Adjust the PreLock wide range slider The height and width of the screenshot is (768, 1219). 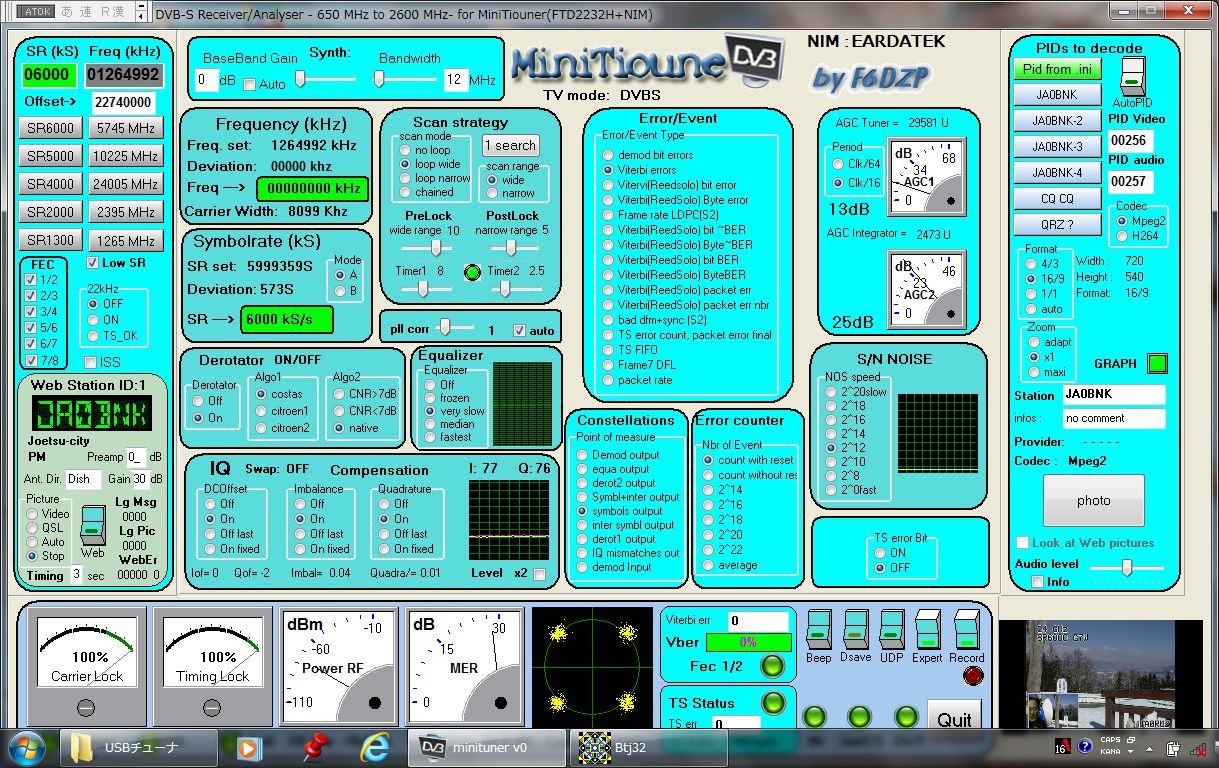tap(430, 247)
